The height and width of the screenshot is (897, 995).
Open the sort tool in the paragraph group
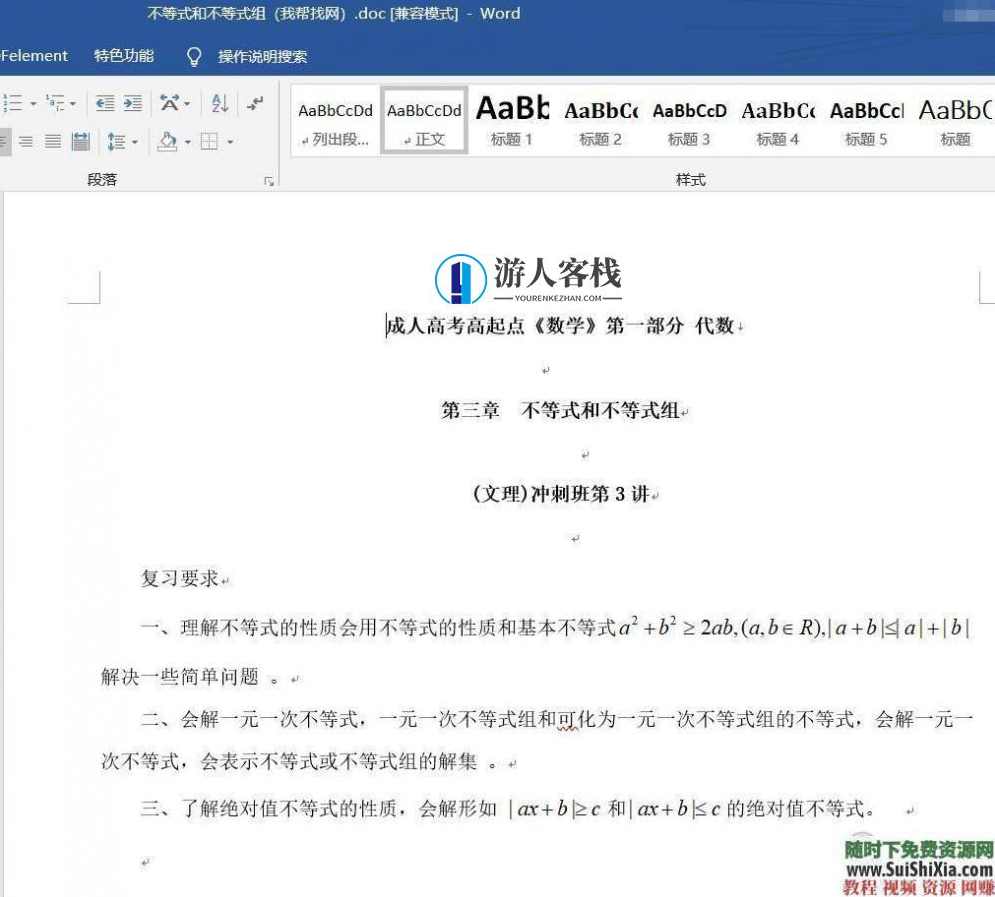[x=220, y=104]
